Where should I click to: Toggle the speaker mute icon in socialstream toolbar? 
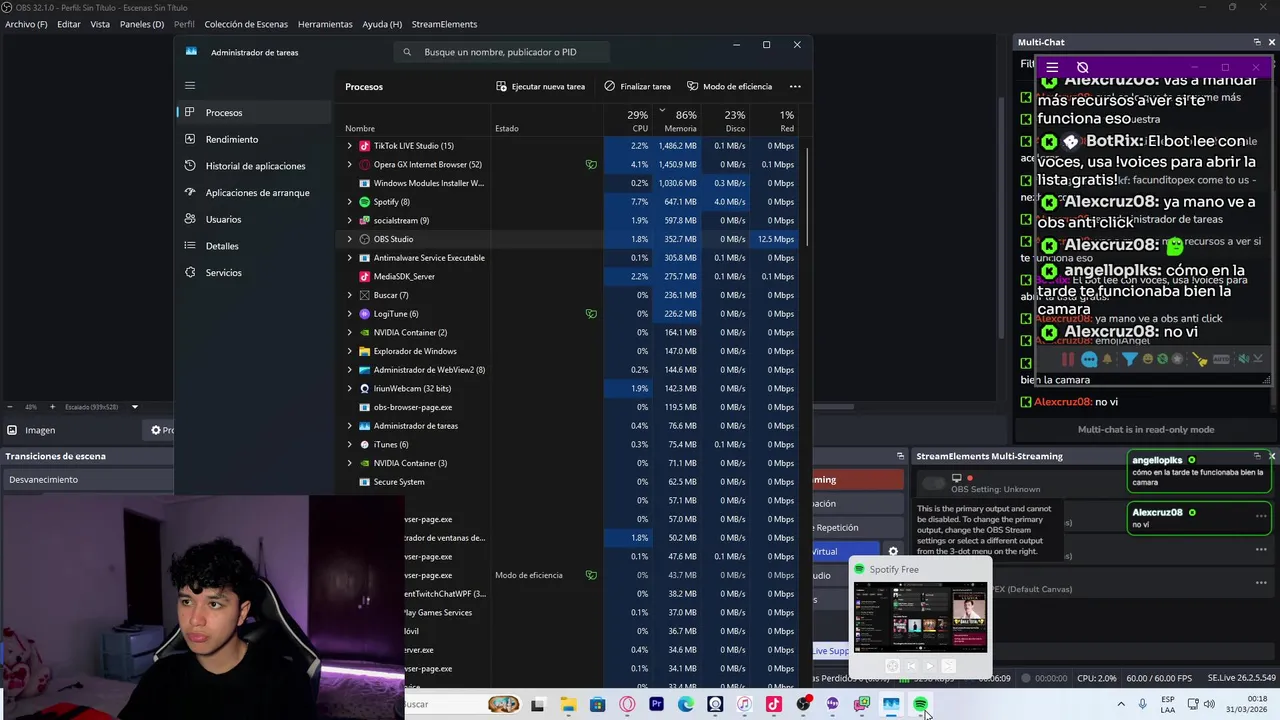[1243, 359]
